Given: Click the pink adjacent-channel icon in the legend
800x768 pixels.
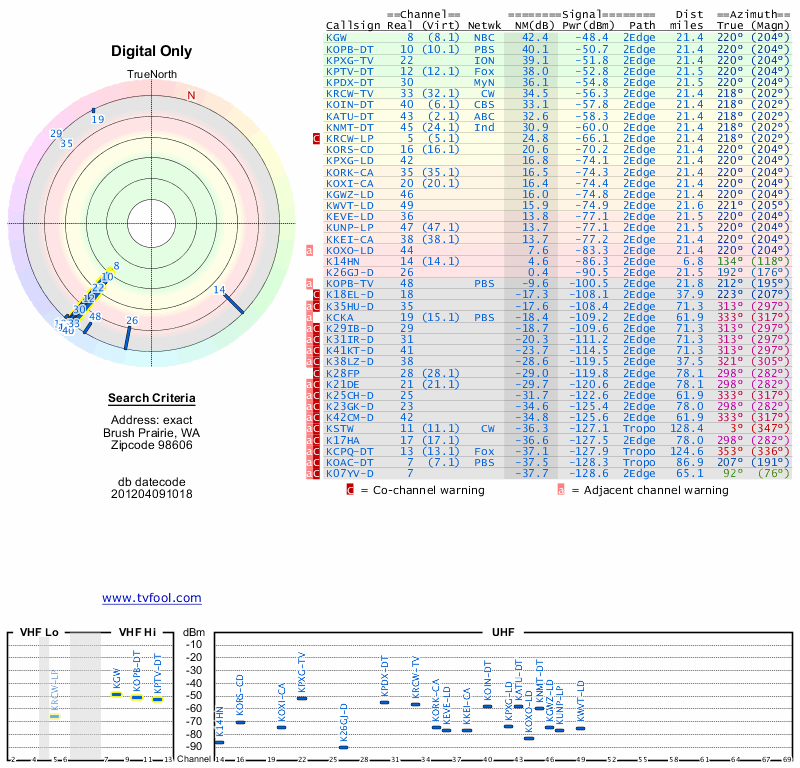Looking at the screenshot, I should [x=561, y=490].
